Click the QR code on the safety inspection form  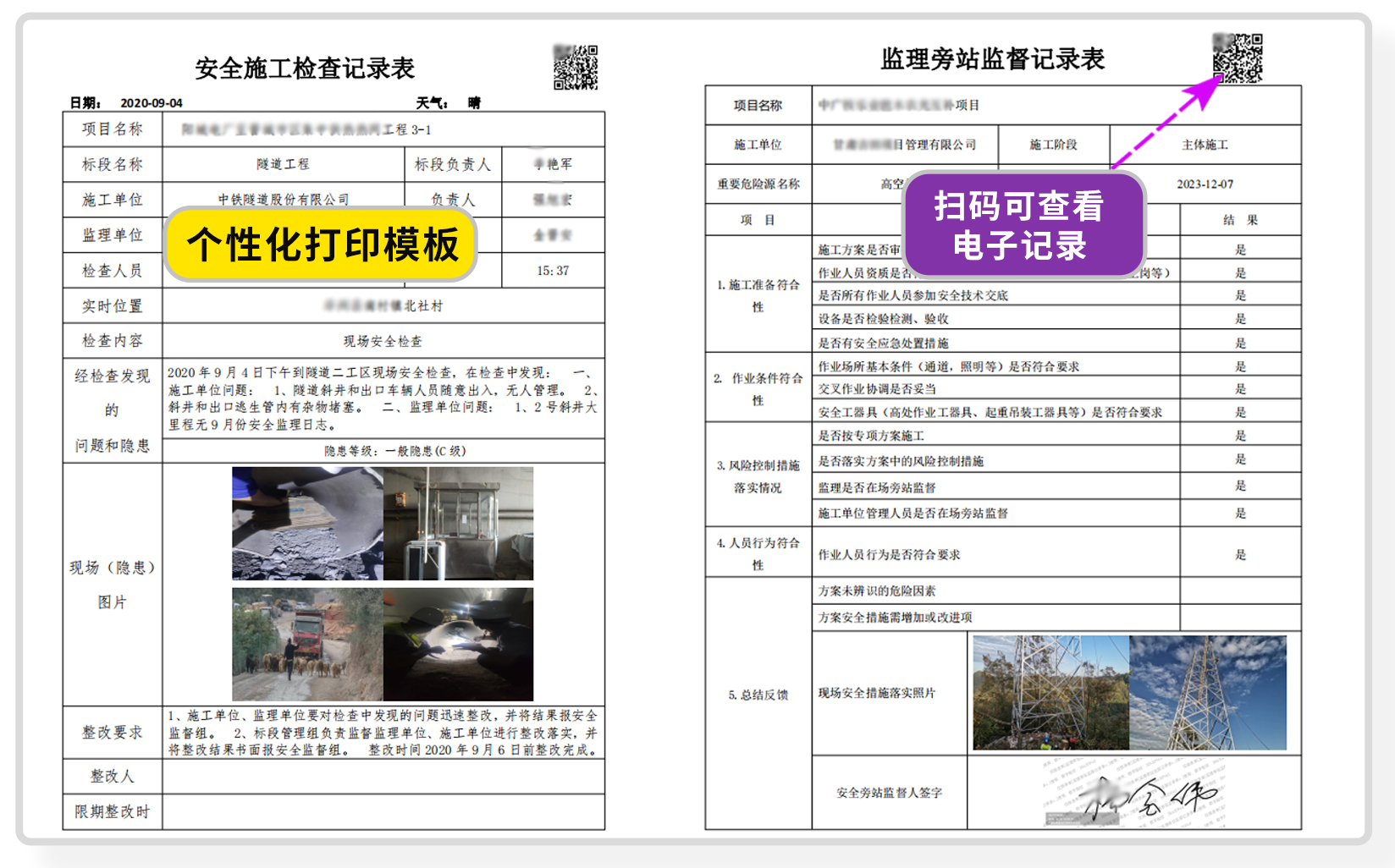[x=576, y=68]
